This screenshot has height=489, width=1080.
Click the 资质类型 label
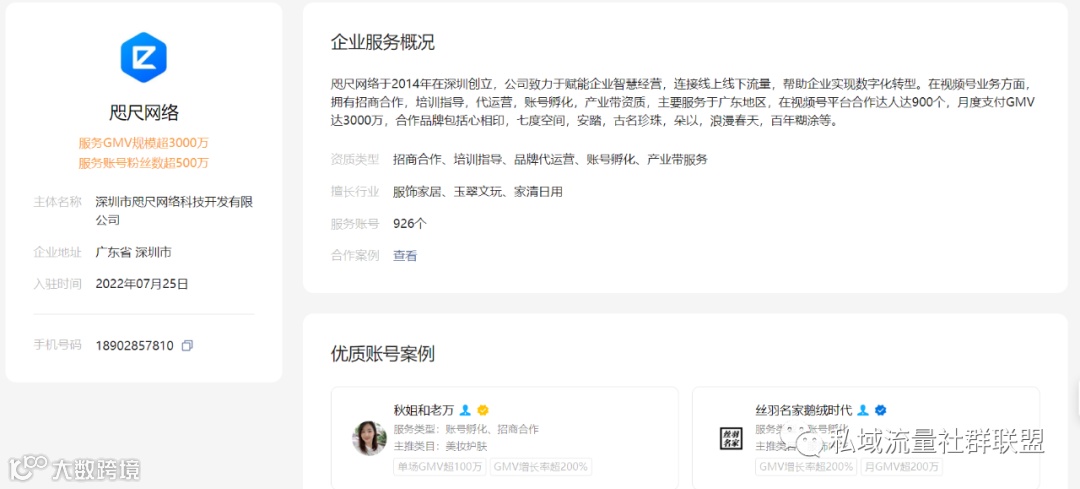(355, 160)
